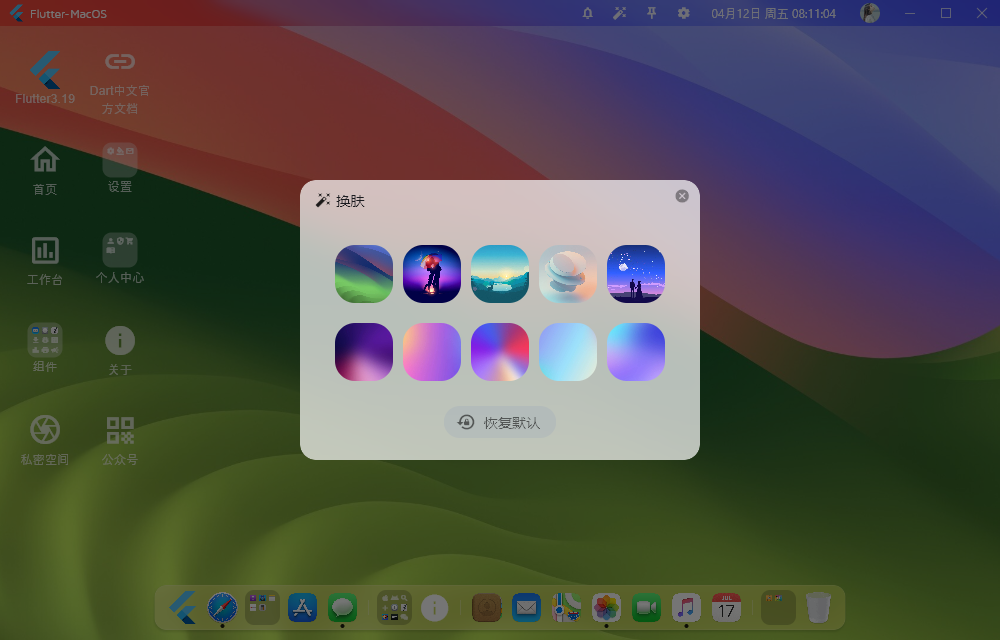
Task: Open the settings gear in the top bar
Action: point(683,13)
